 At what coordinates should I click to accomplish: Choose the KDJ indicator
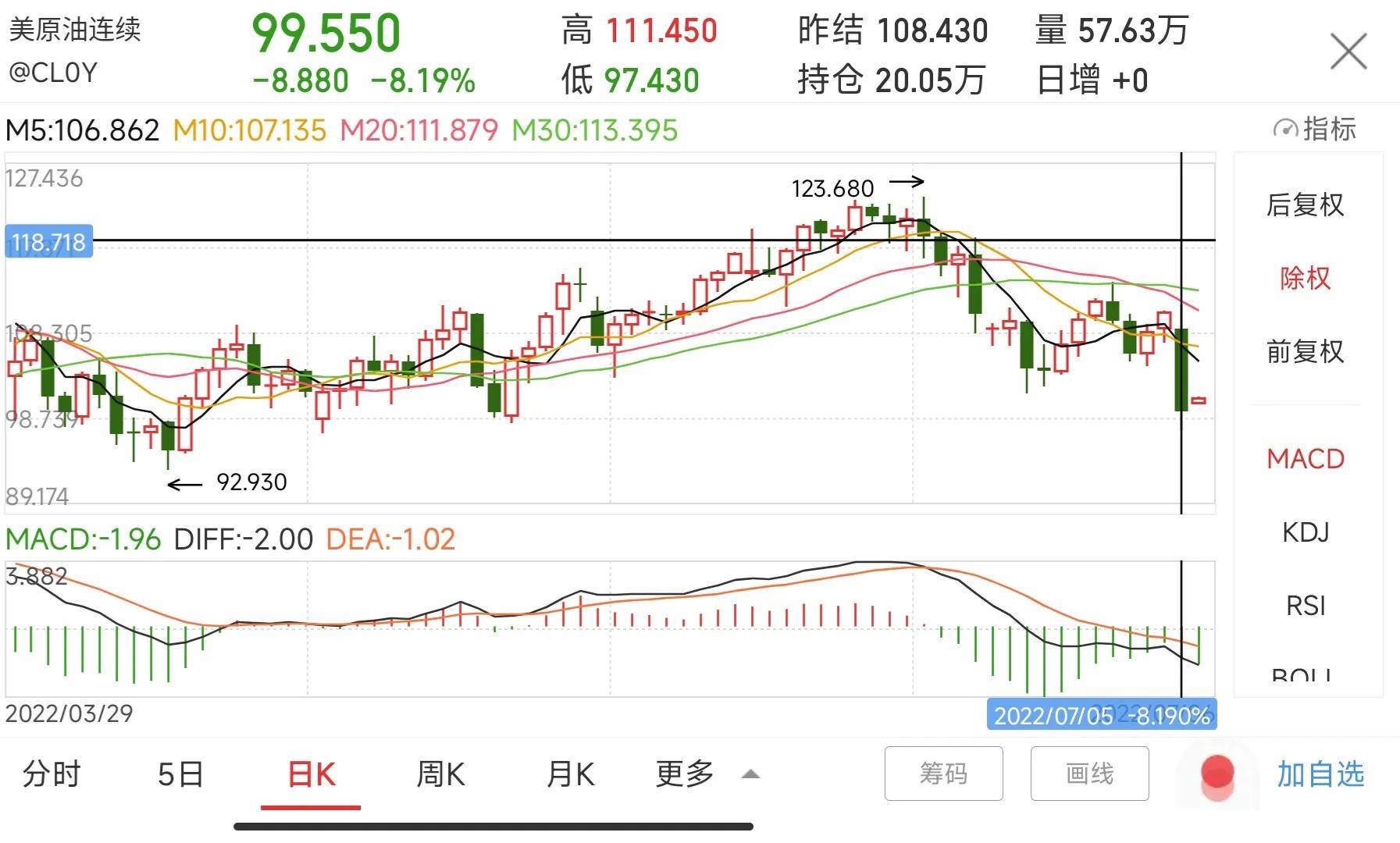tap(1306, 532)
